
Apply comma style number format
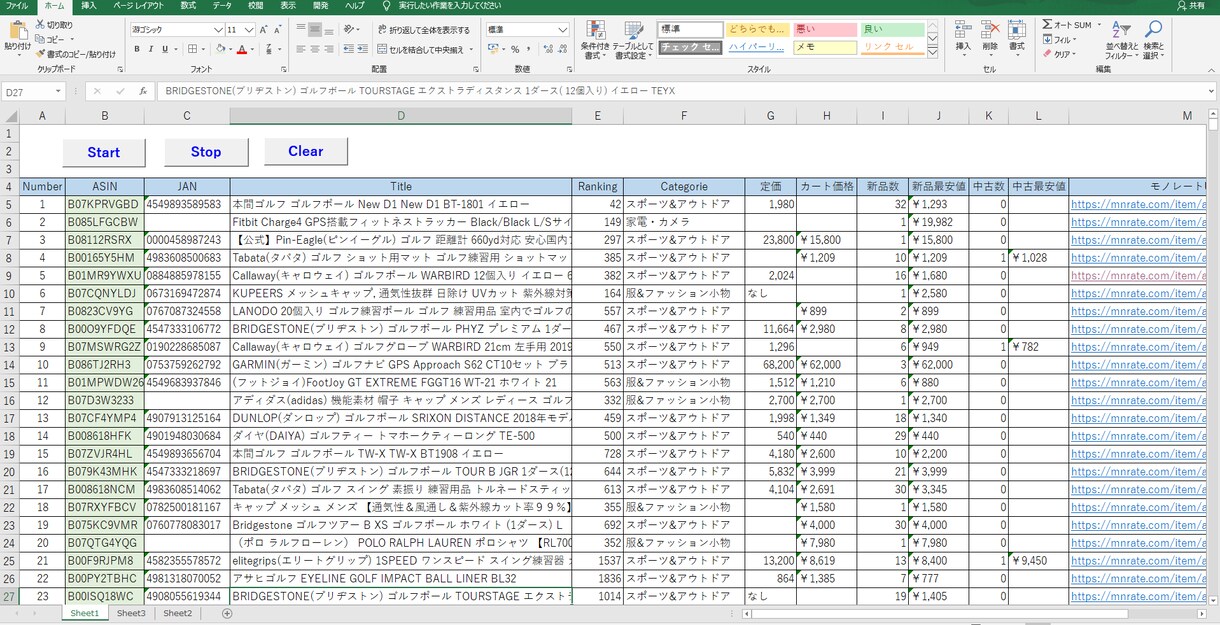[x=529, y=49]
